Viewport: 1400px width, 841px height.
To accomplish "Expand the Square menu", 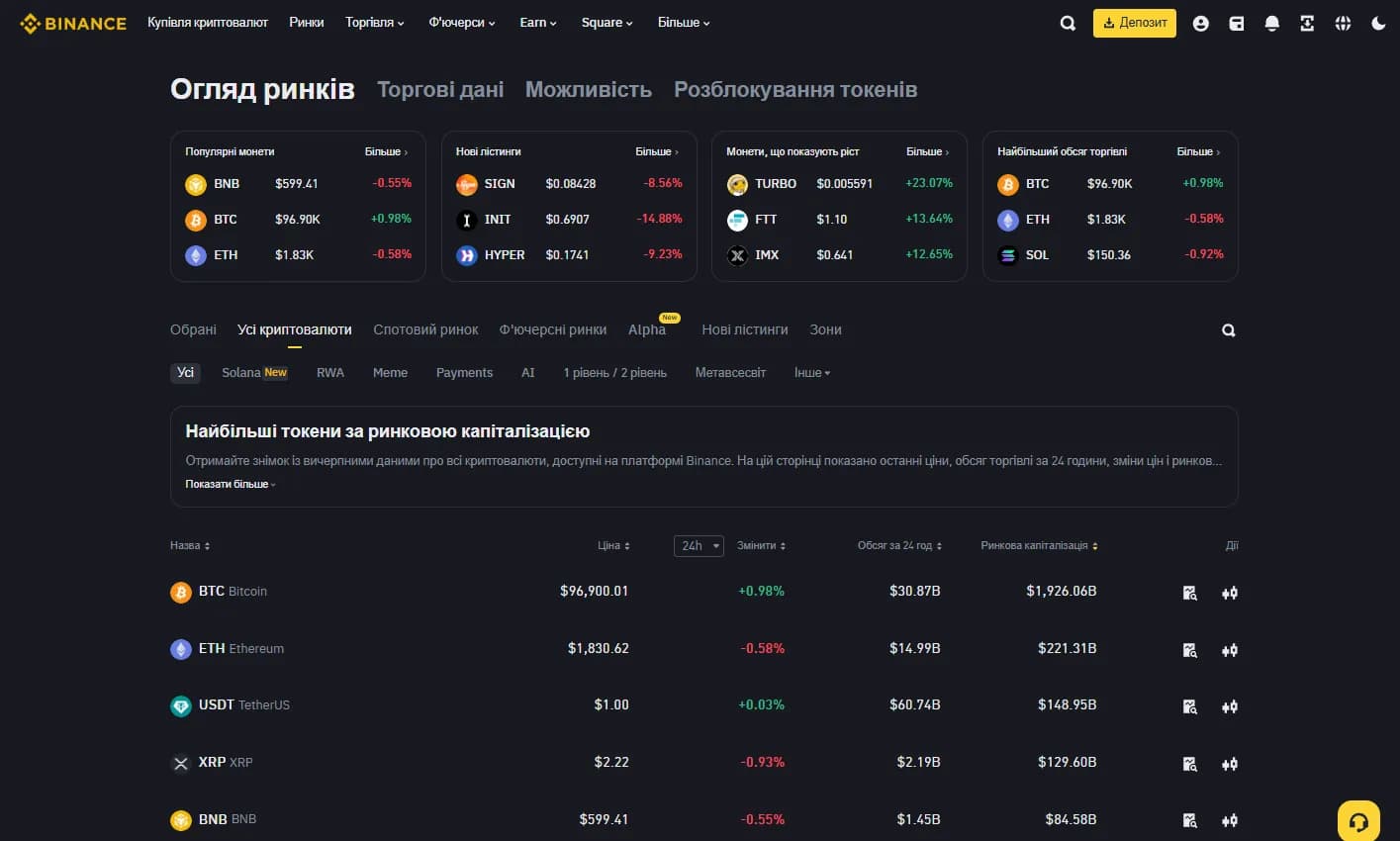I will (x=607, y=23).
